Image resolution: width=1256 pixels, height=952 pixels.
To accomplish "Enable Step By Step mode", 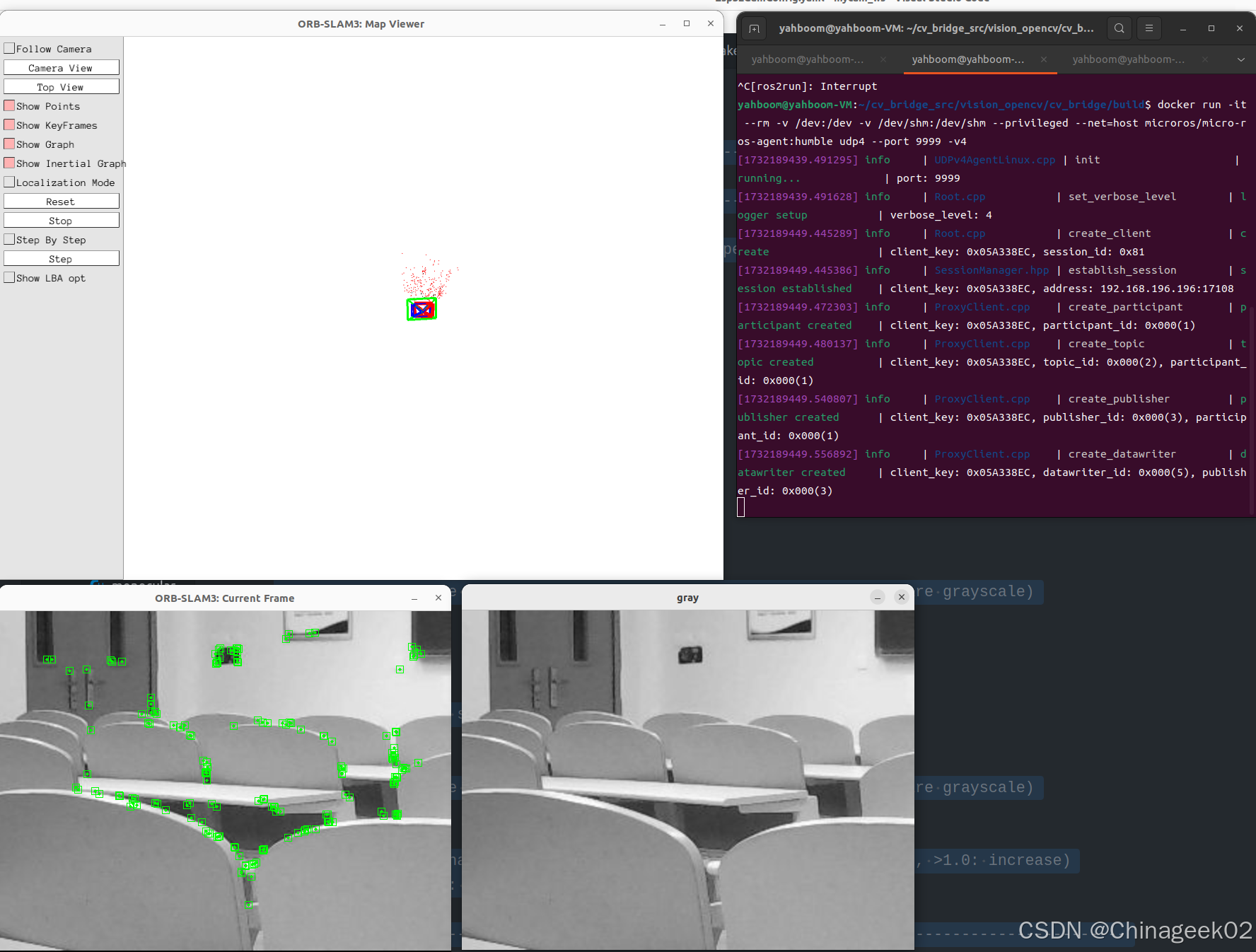I will (9, 239).
